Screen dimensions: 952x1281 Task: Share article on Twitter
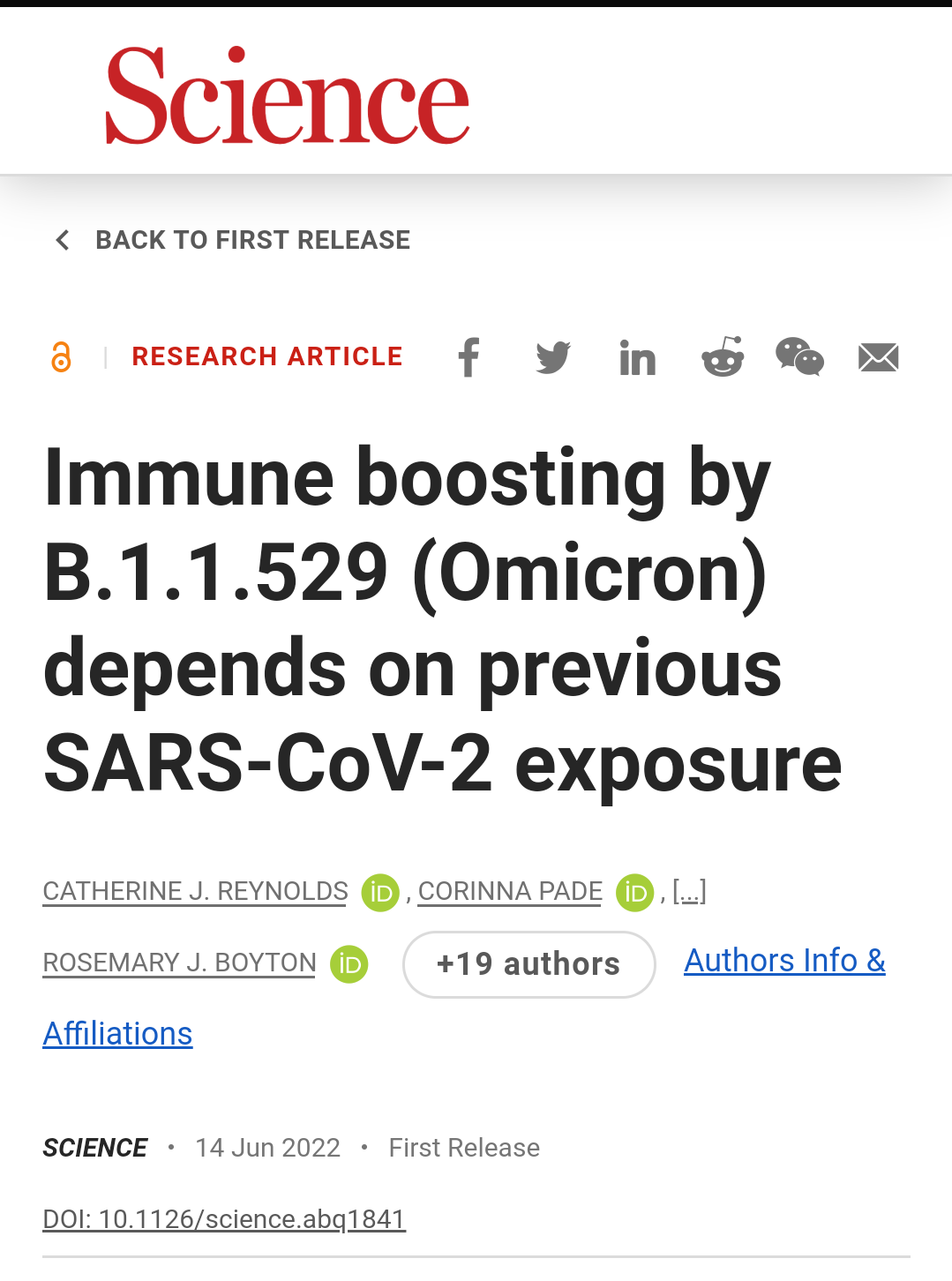[553, 357]
